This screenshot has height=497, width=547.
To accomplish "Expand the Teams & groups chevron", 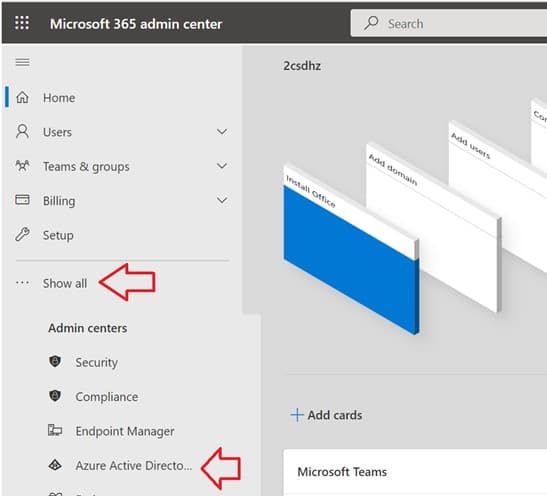I will pos(222,166).
